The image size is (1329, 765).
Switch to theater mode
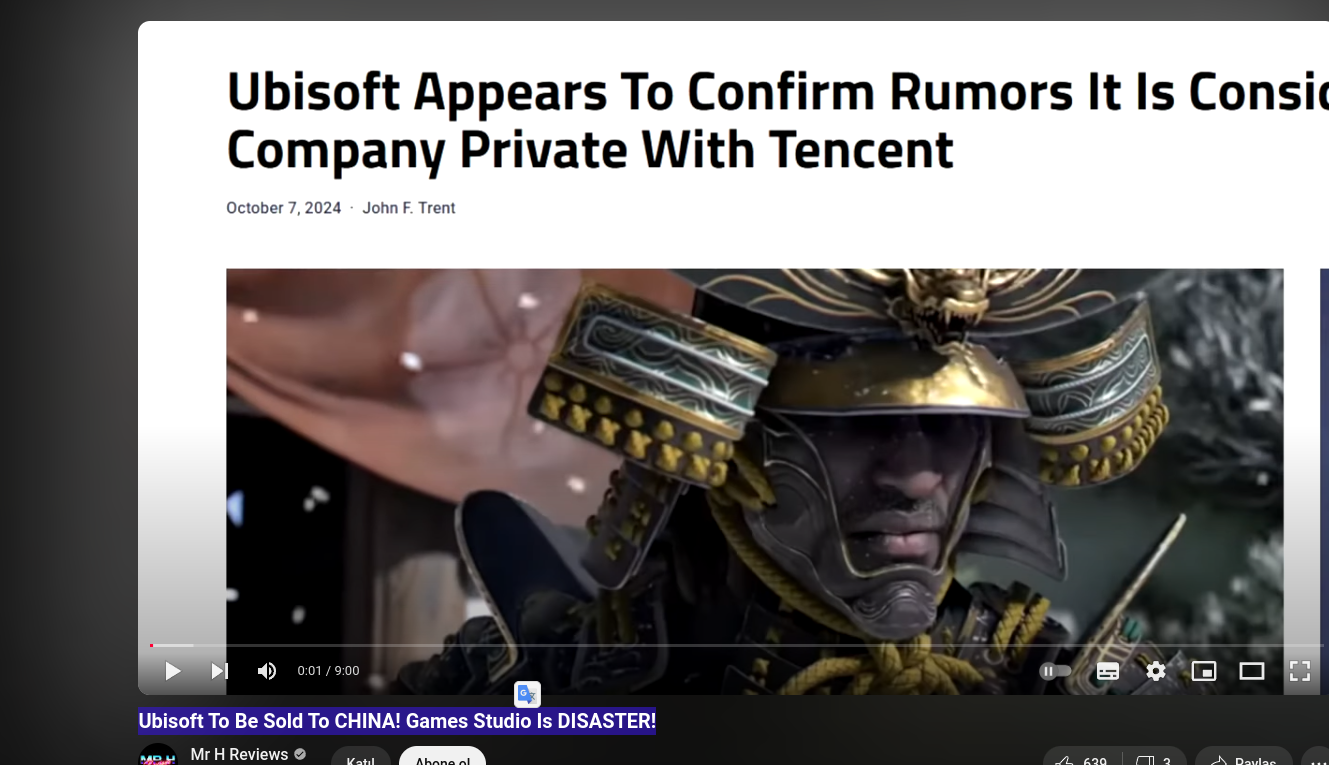[x=1252, y=671]
